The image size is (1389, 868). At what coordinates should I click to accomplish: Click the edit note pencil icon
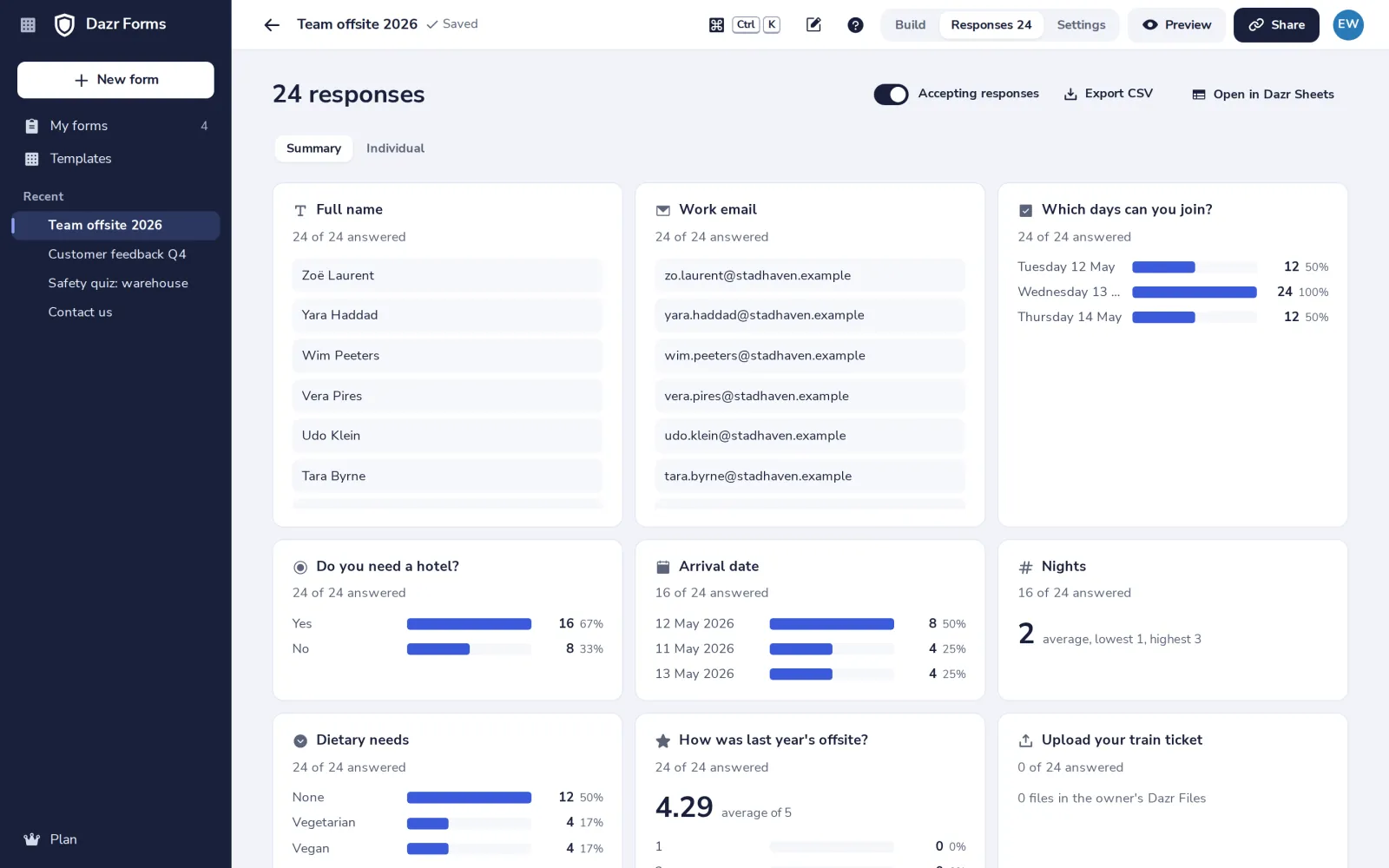coord(813,25)
